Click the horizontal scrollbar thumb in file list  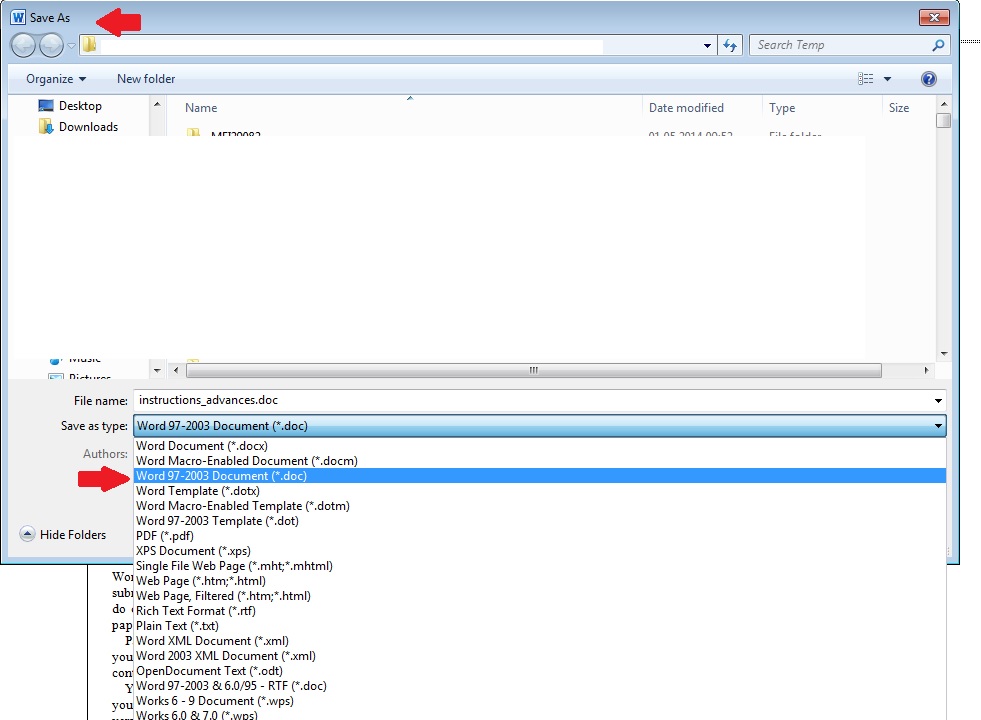[x=534, y=370]
